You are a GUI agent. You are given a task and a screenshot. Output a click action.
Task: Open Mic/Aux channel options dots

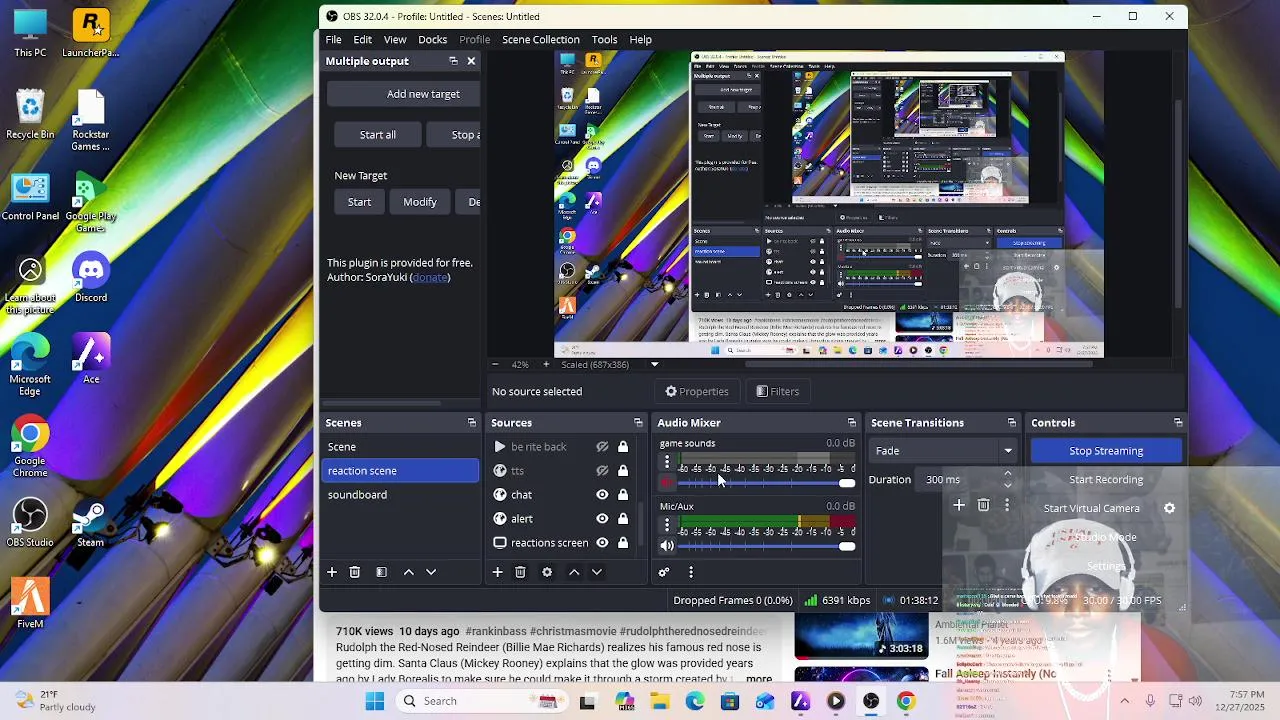[x=667, y=526]
